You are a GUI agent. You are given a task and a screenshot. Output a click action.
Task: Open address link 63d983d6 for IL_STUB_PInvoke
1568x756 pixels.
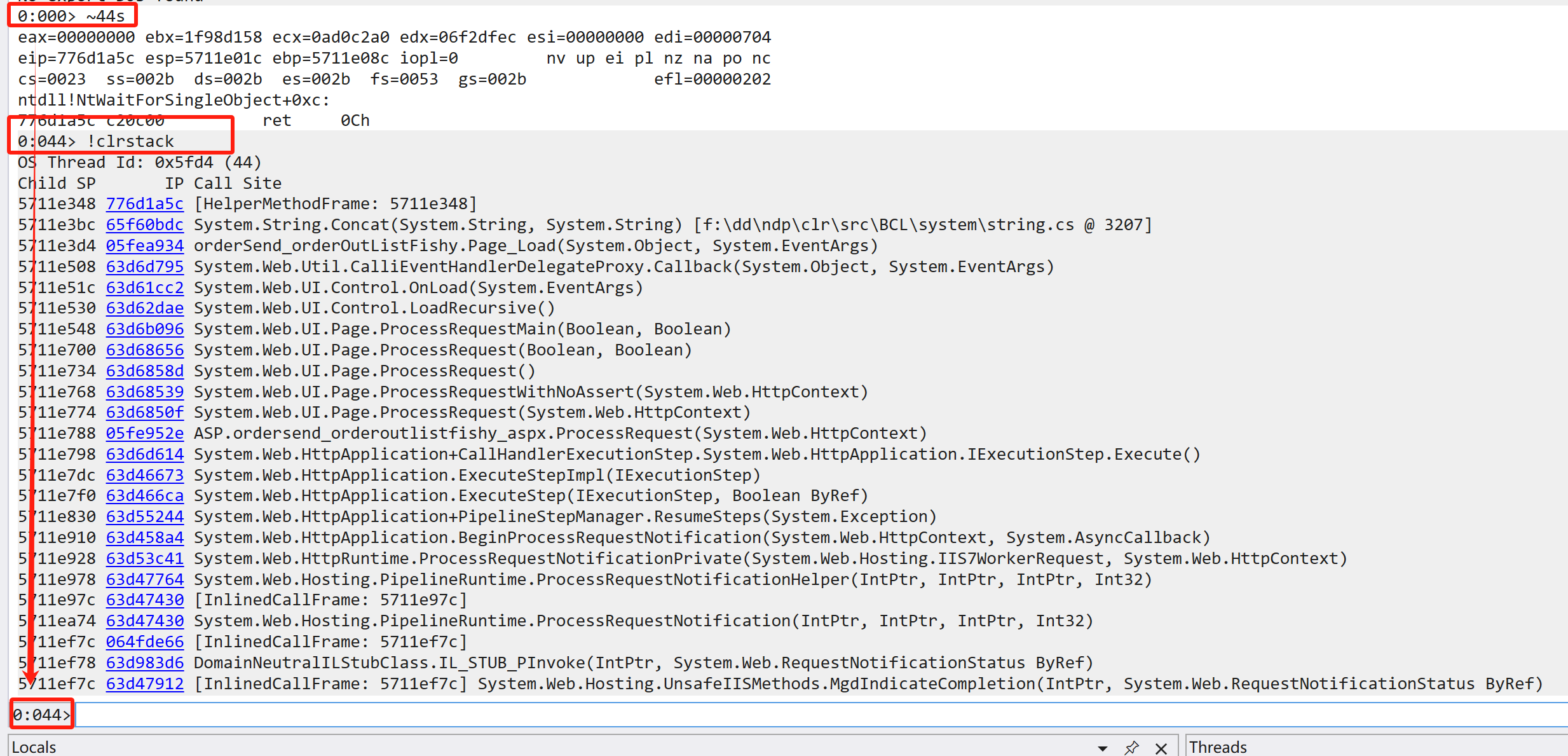144,663
